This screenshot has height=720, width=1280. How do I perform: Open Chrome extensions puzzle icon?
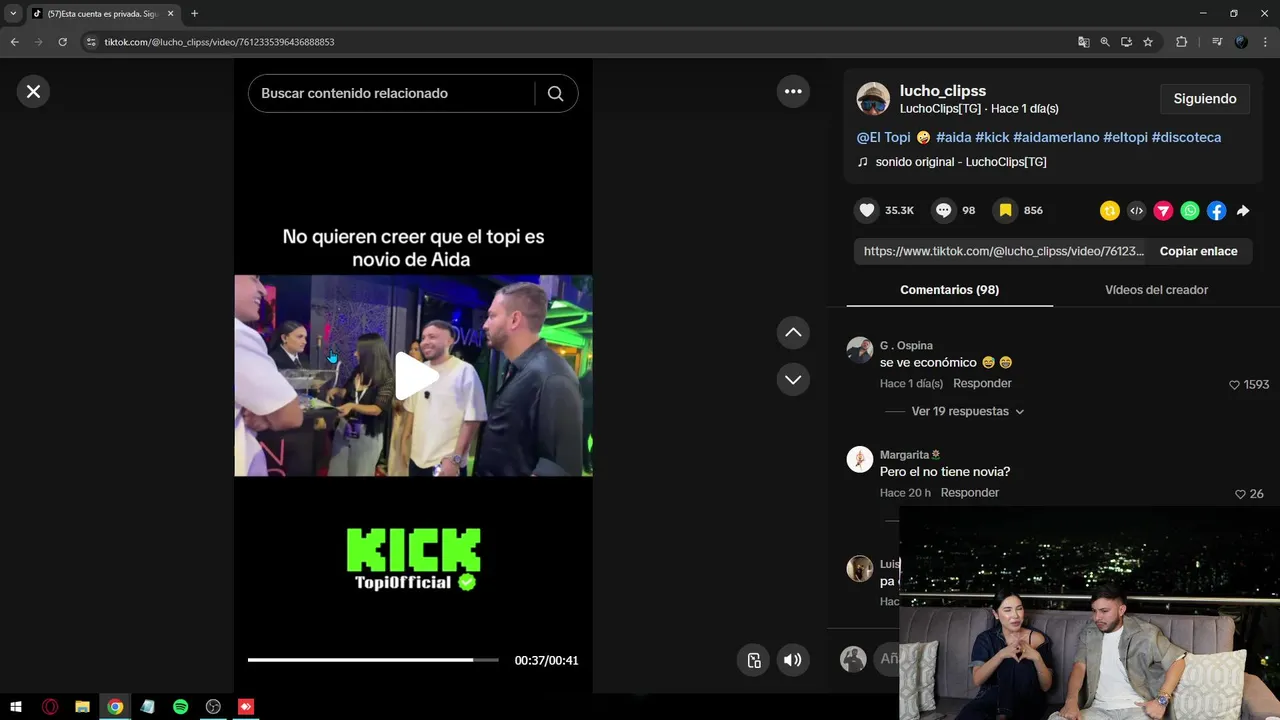[x=1181, y=42]
